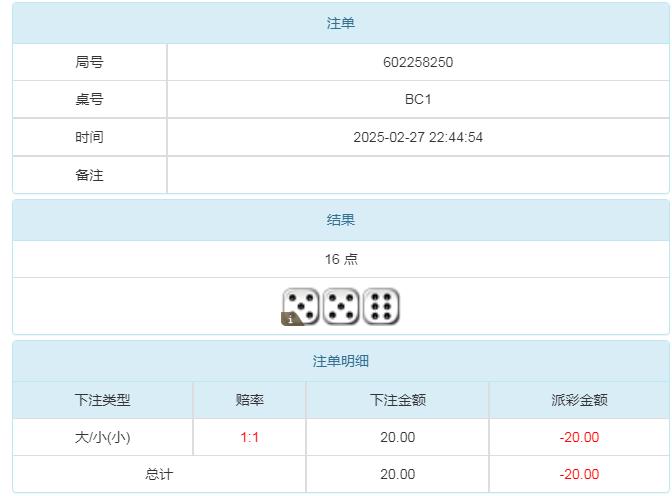Screen dimensions: 672x496
Task: Click the middle die in the result row
Action: pos(341,306)
